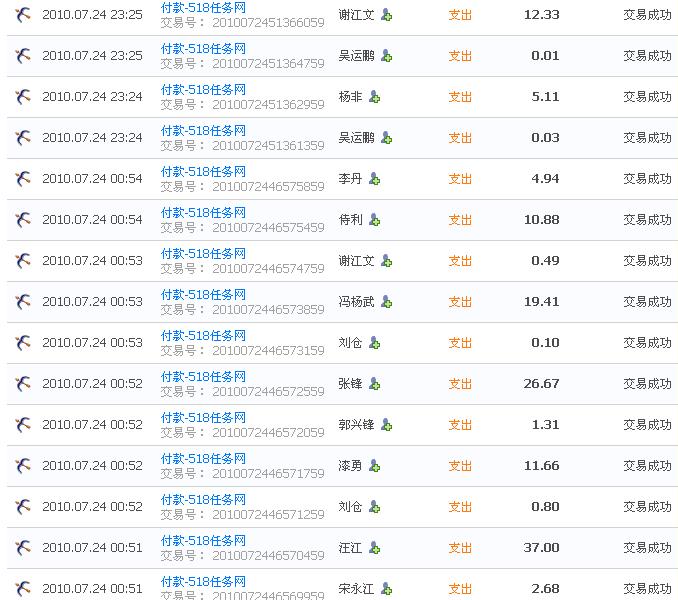The width and height of the screenshot is (678, 600).
Task: Click 支出 label in the 0.49 row
Action: (x=460, y=261)
